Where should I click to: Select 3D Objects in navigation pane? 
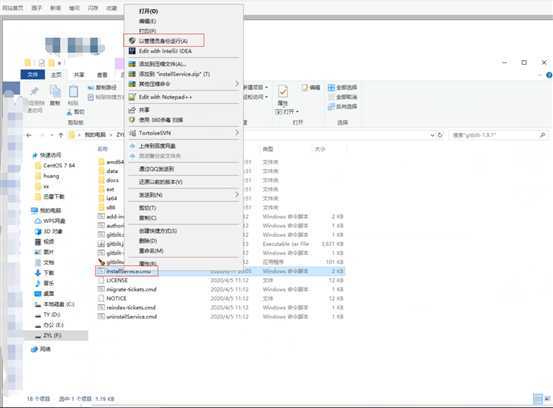pos(49,232)
